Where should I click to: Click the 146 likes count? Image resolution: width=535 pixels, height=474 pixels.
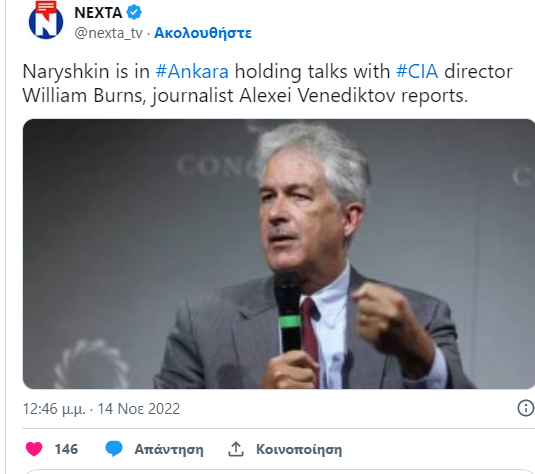coord(66,449)
